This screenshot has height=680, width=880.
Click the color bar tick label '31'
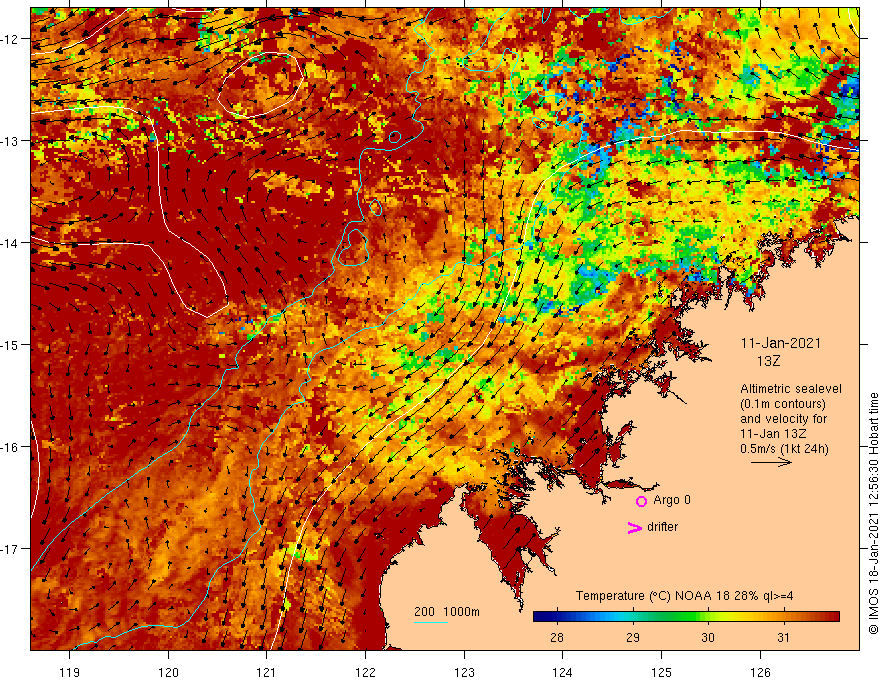784,637
